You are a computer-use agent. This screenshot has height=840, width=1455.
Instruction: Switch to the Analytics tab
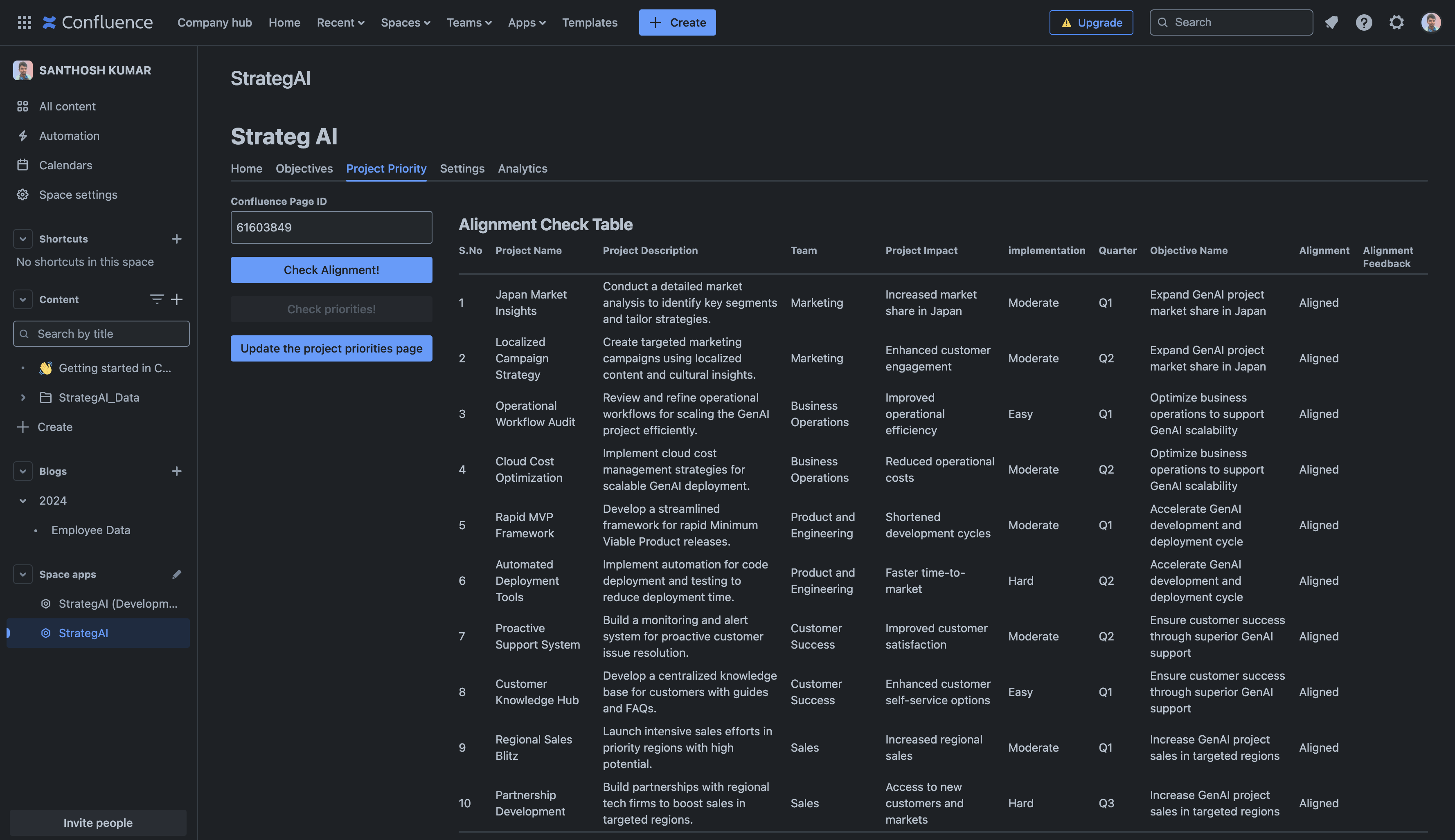523,168
